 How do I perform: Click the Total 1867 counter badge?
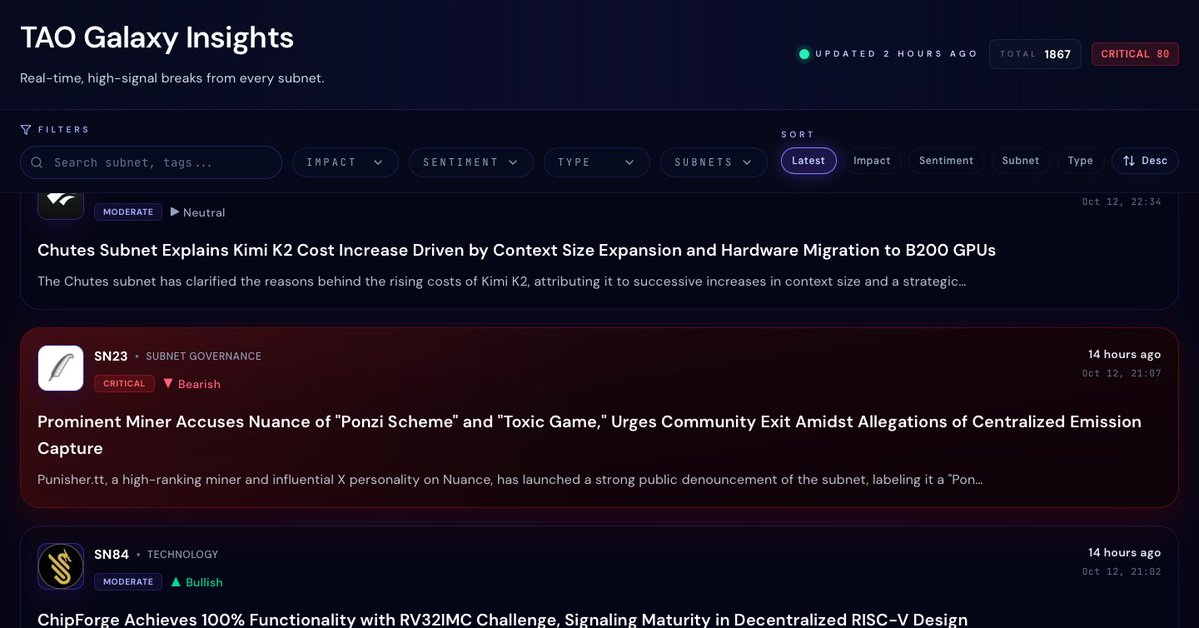coord(1035,54)
